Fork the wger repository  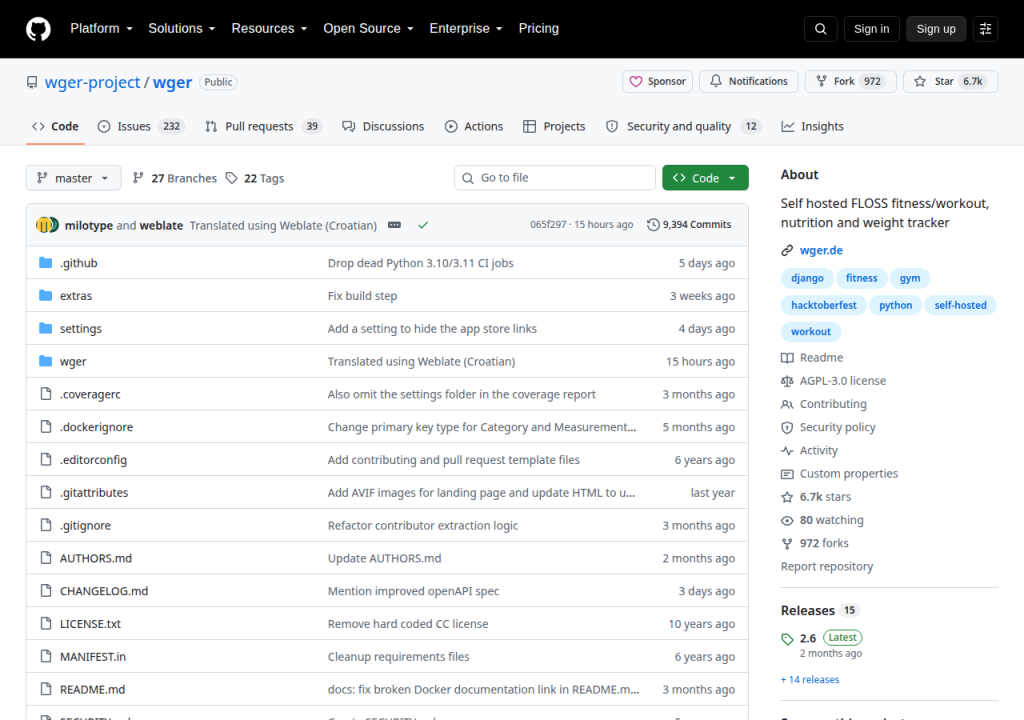pyautogui.click(x=850, y=82)
